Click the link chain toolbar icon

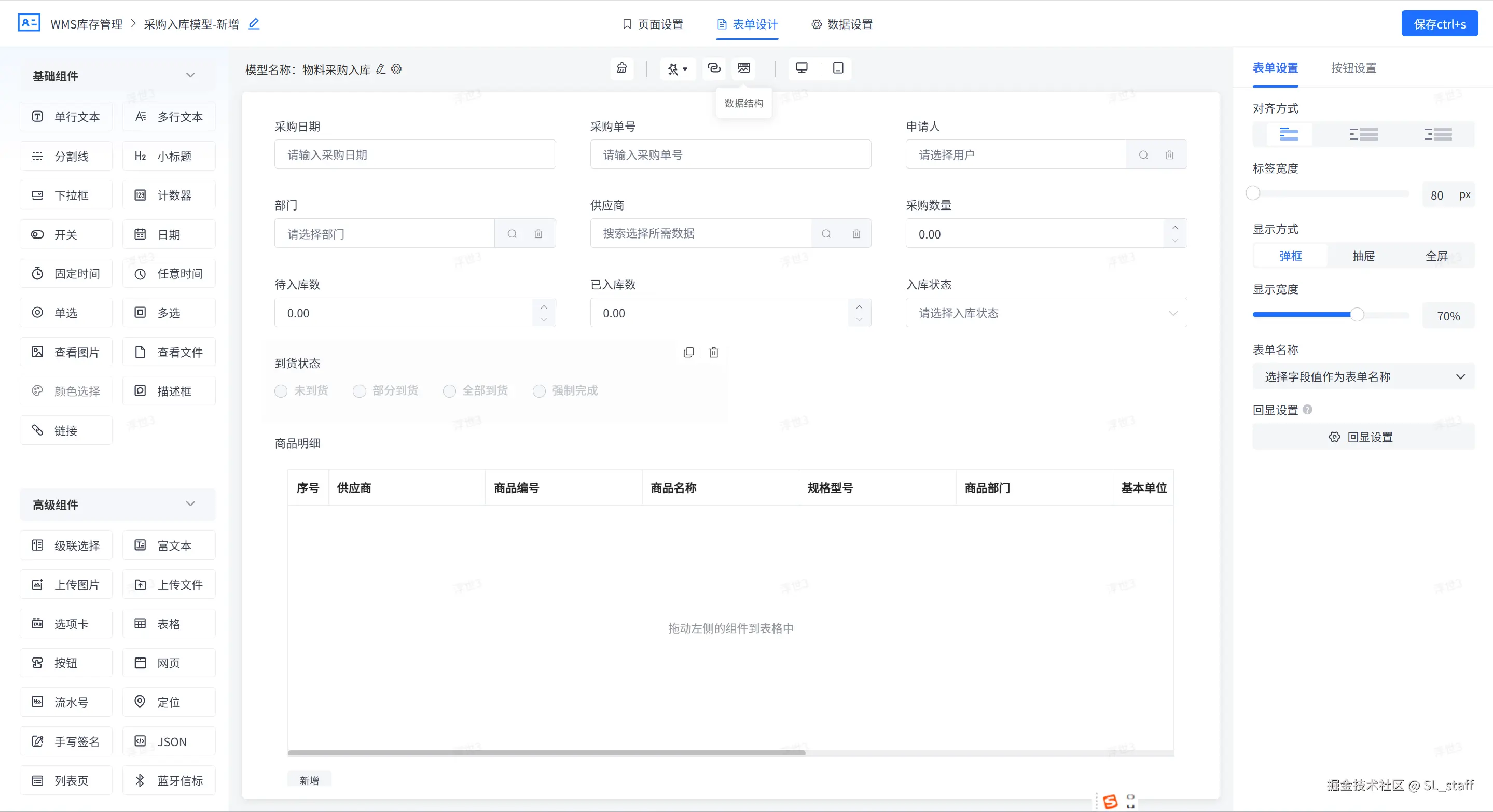[714, 68]
